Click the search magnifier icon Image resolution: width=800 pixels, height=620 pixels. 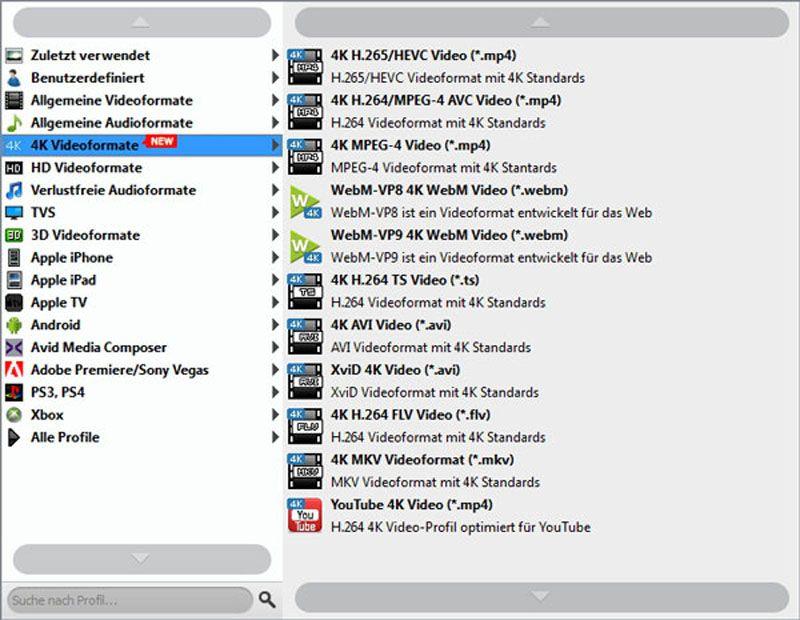(266, 600)
